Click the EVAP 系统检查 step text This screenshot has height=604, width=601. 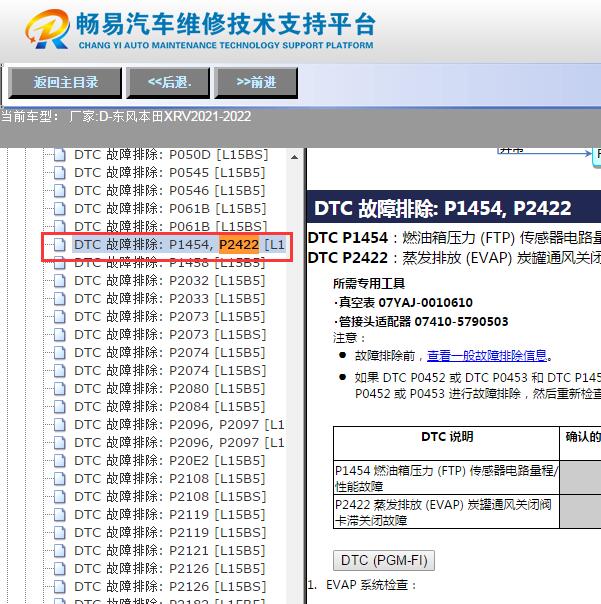(371, 585)
